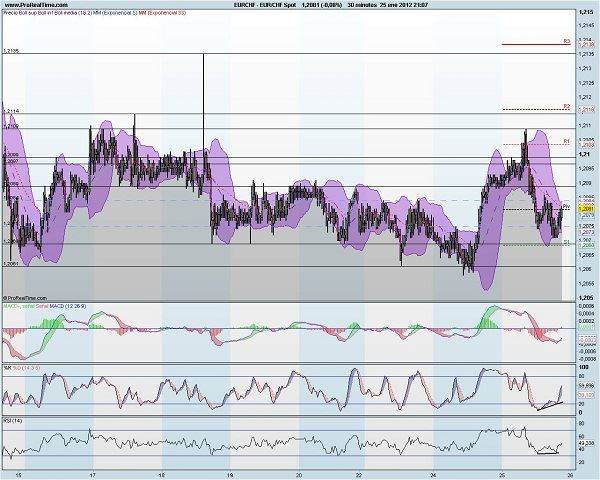Click the R1 resistance pivot line label
Screen dimensions: 600x480
tap(567, 141)
